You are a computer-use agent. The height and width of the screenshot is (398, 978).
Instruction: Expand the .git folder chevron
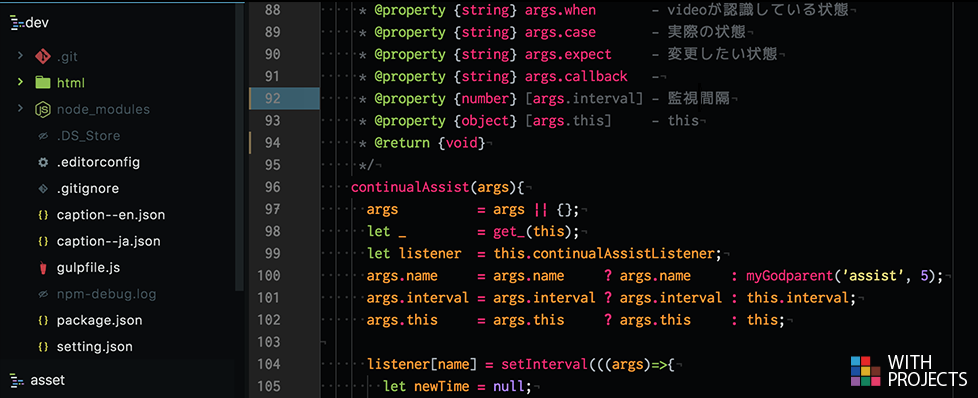click(x=21, y=56)
